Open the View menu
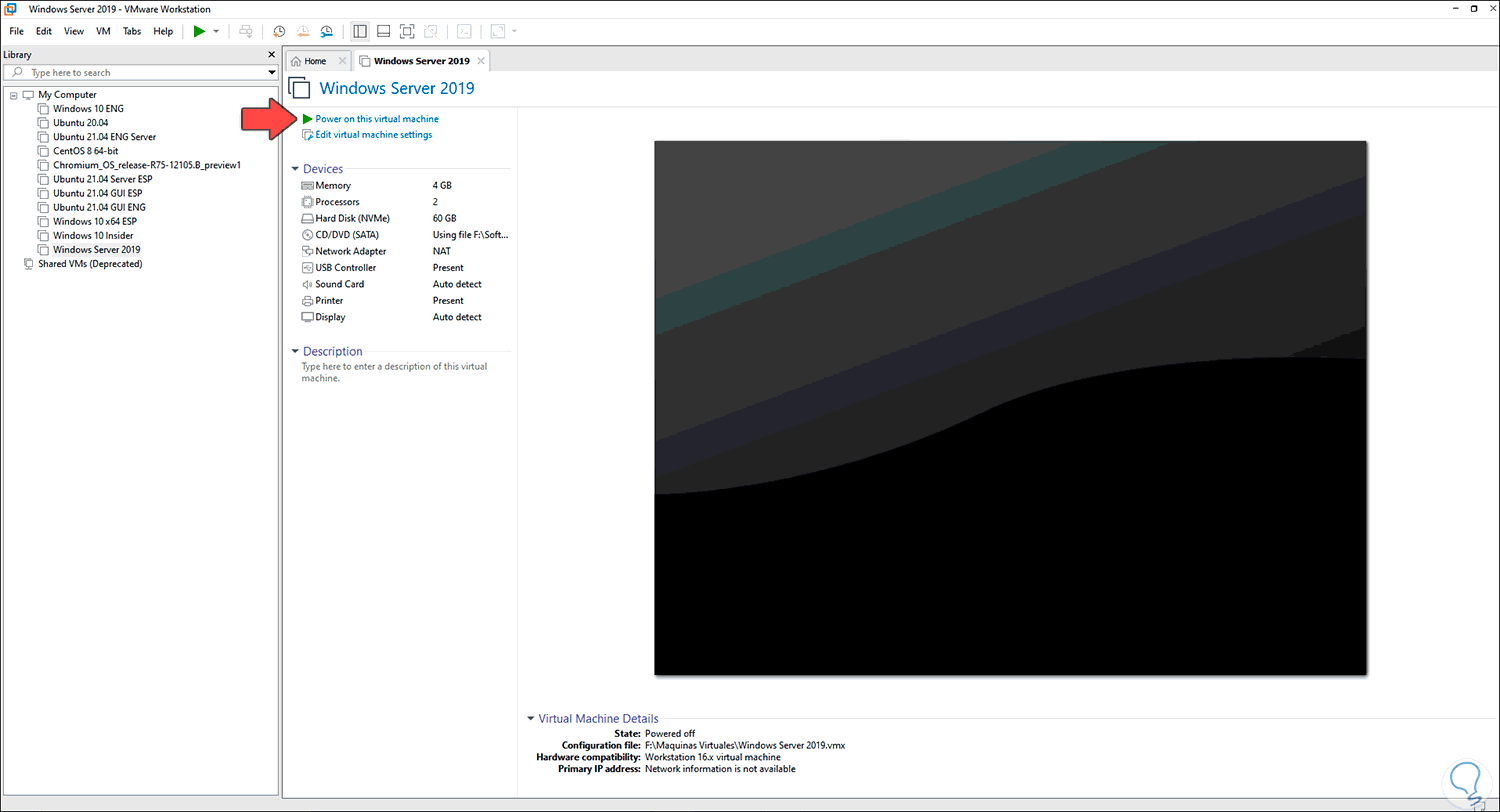Image resolution: width=1500 pixels, height=812 pixels. 74,31
